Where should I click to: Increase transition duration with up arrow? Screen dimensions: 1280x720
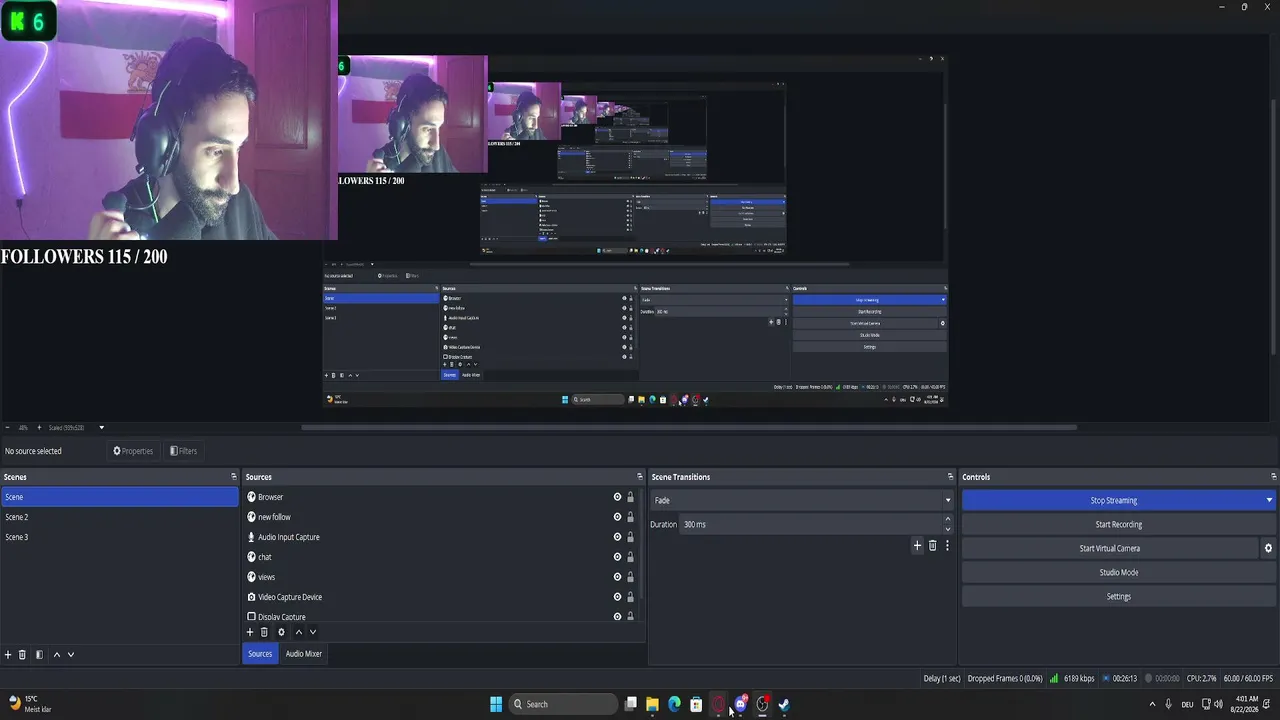947,519
